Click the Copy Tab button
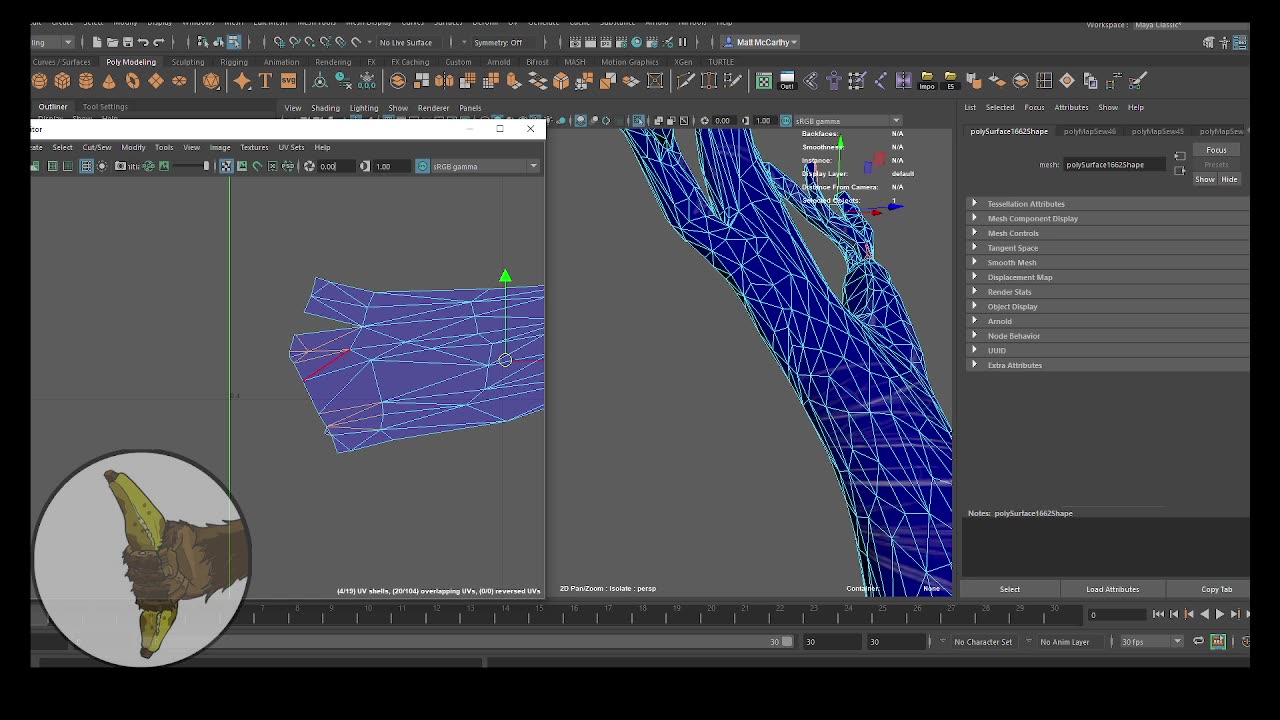Viewport: 1280px width, 720px height. tap(1216, 589)
